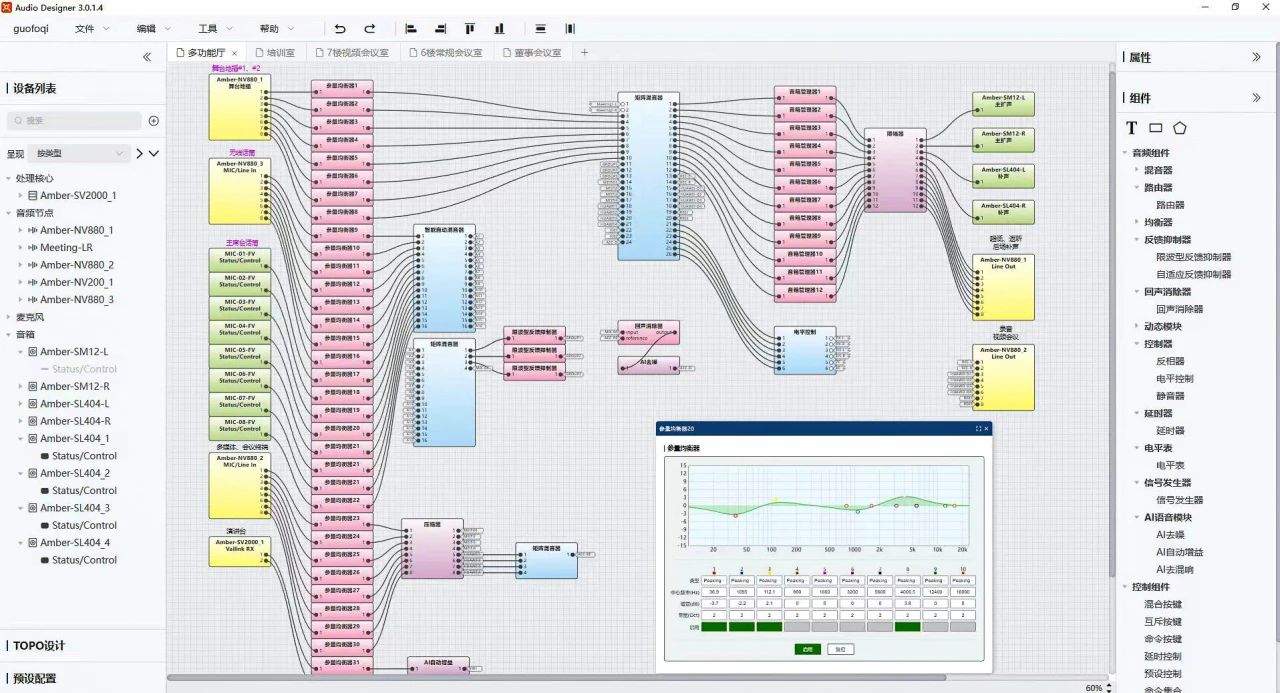1280x693 pixels.
Task: Align selected blocks to left edge
Action: 411,29
